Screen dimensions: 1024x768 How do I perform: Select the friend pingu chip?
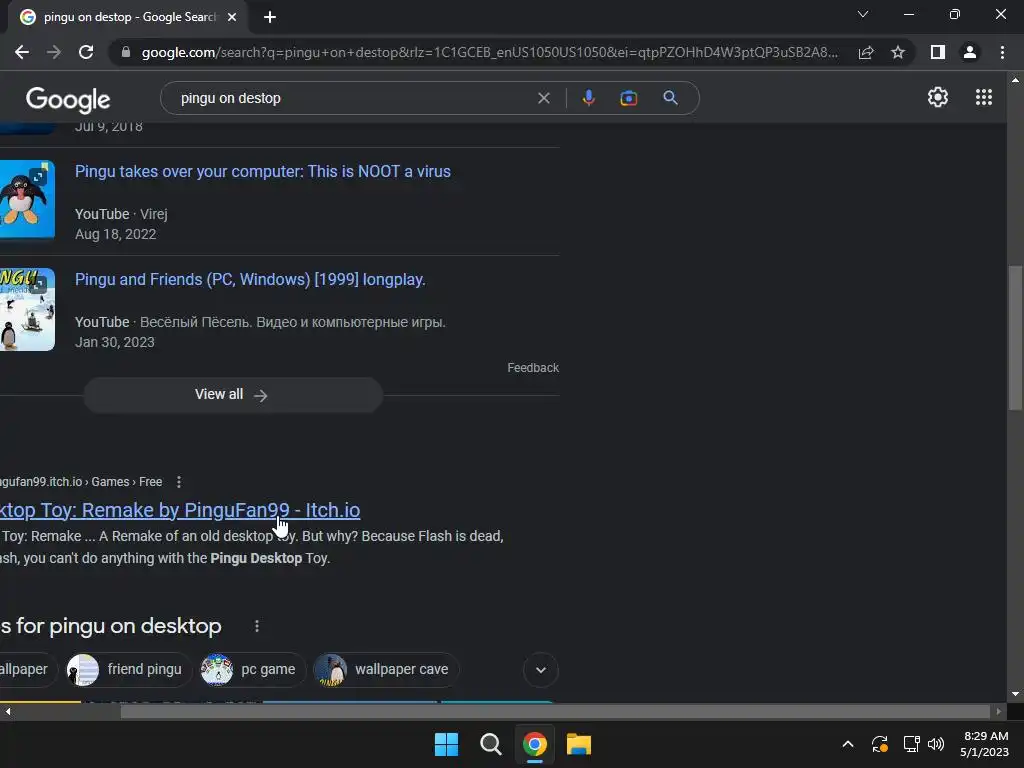(128, 669)
